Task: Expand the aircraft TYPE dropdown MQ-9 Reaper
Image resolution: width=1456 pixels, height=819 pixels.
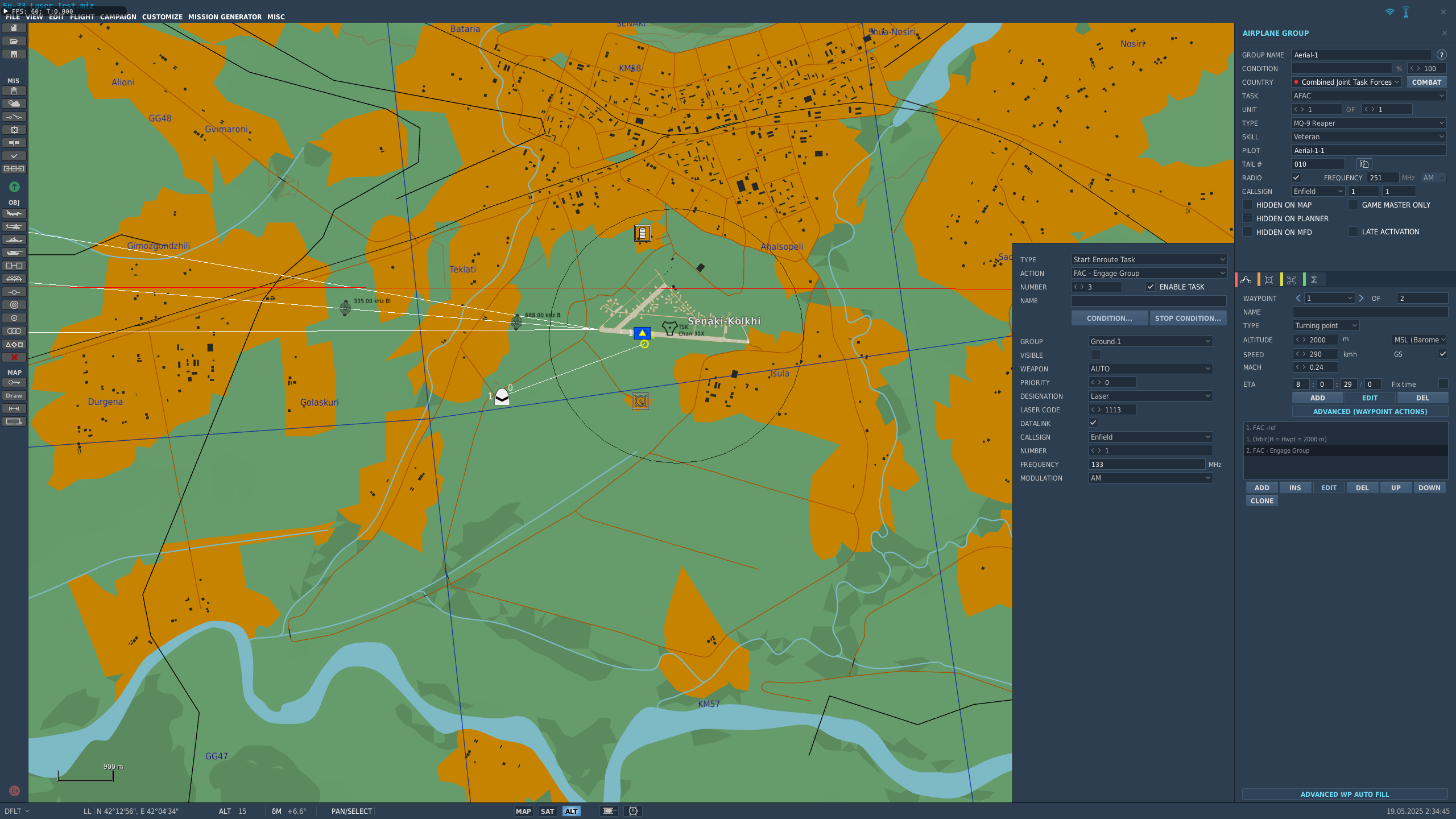Action: [x=1368, y=123]
